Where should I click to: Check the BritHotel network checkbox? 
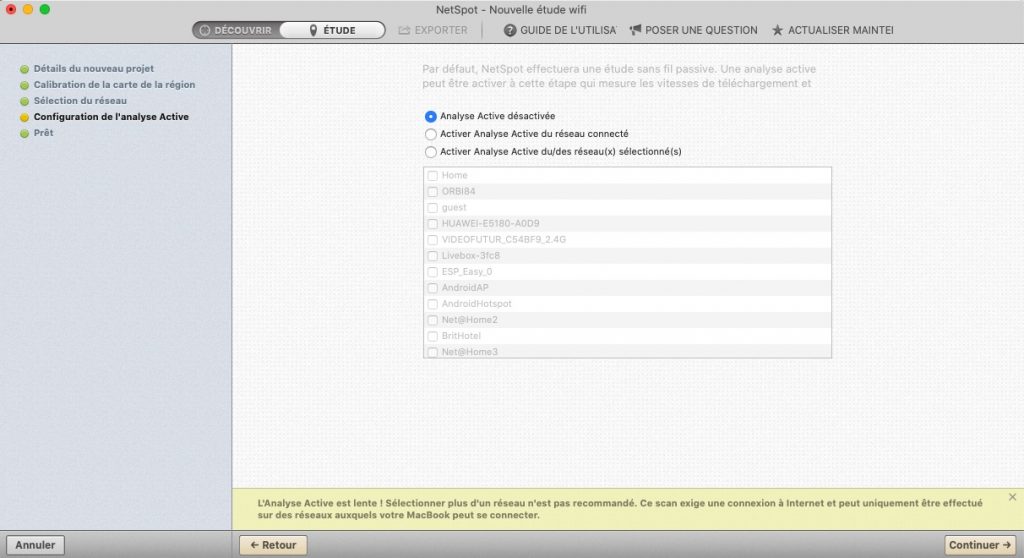pyautogui.click(x=432, y=336)
